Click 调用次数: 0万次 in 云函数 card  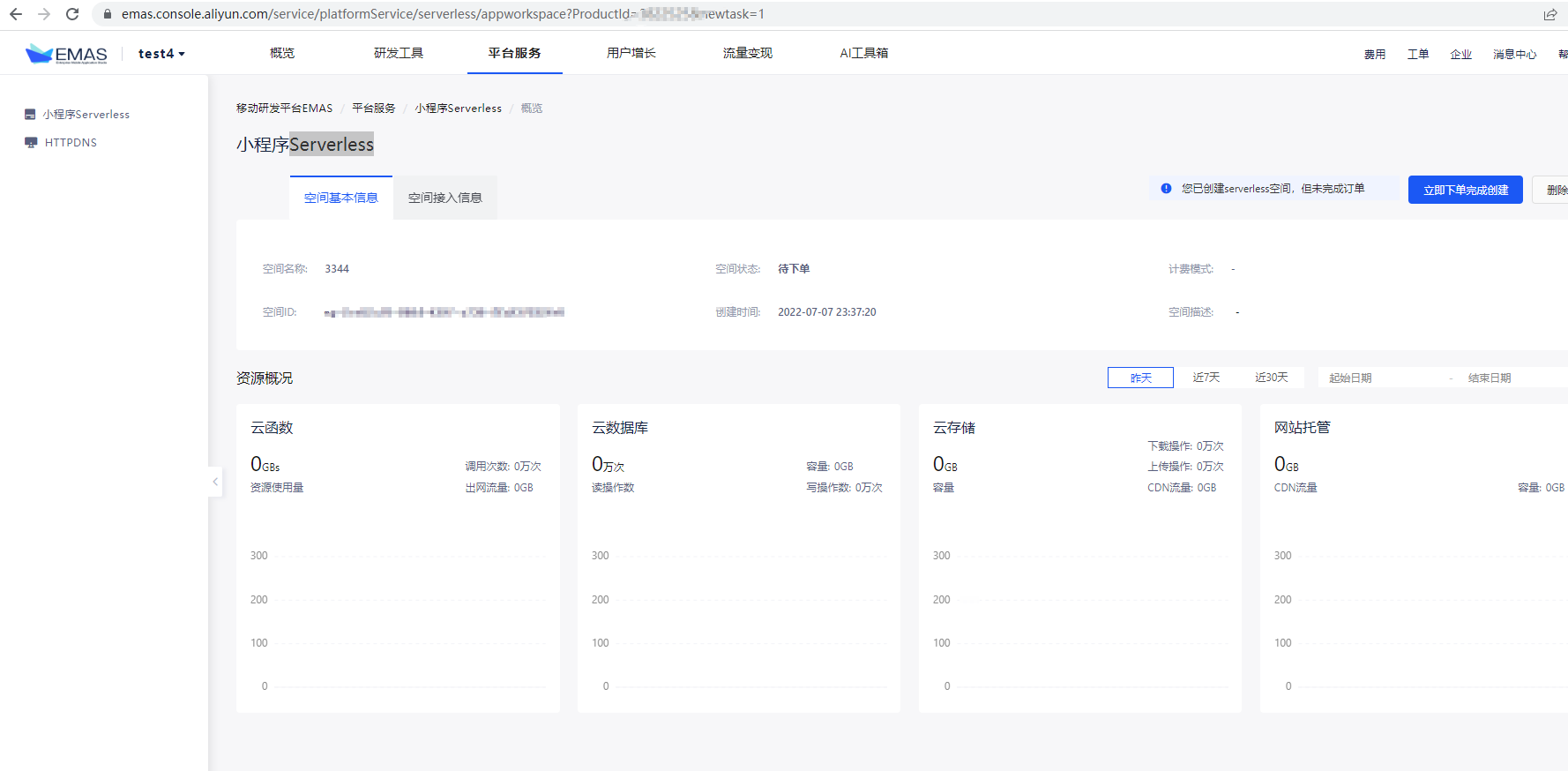(504, 467)
